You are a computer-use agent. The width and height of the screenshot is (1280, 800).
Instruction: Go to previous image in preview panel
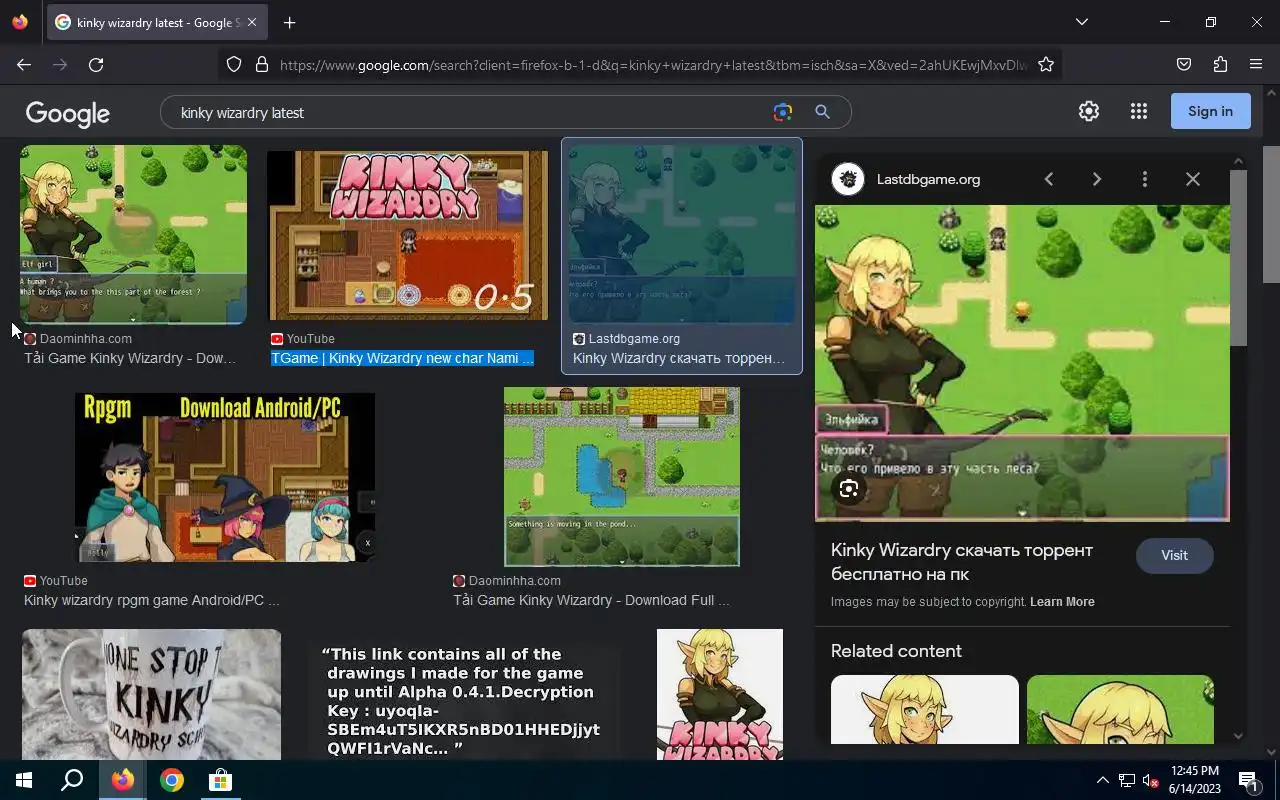[x=1048, y=179]
